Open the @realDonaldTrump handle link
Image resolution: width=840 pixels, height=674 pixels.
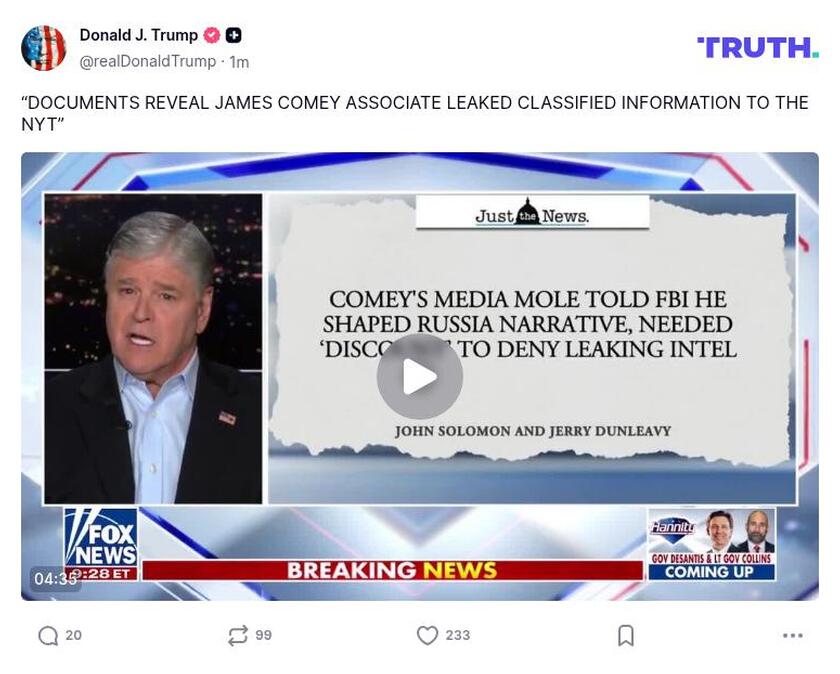148,62
